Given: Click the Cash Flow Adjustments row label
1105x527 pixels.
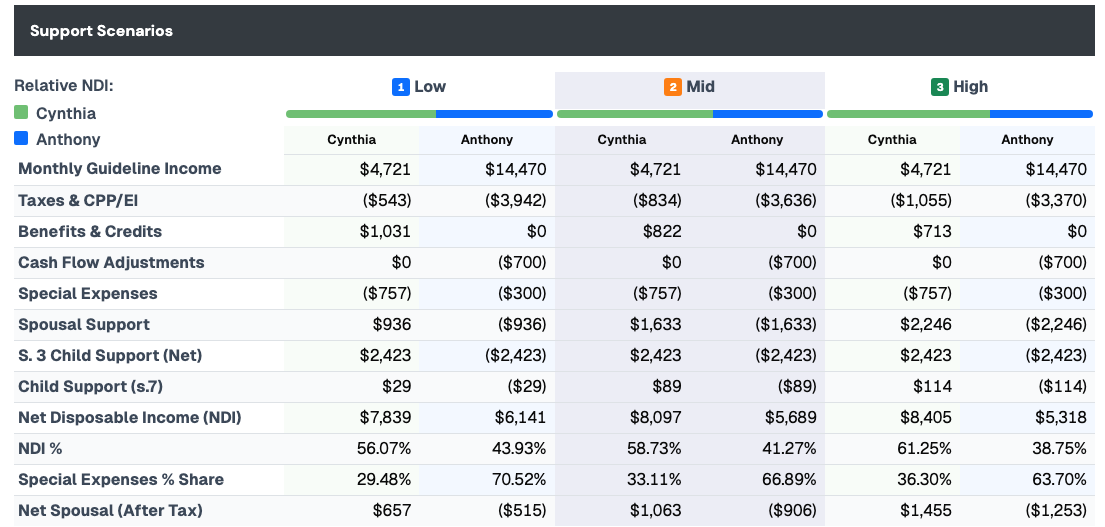Looking at the screenshot, I should click(x=111, y=263).
